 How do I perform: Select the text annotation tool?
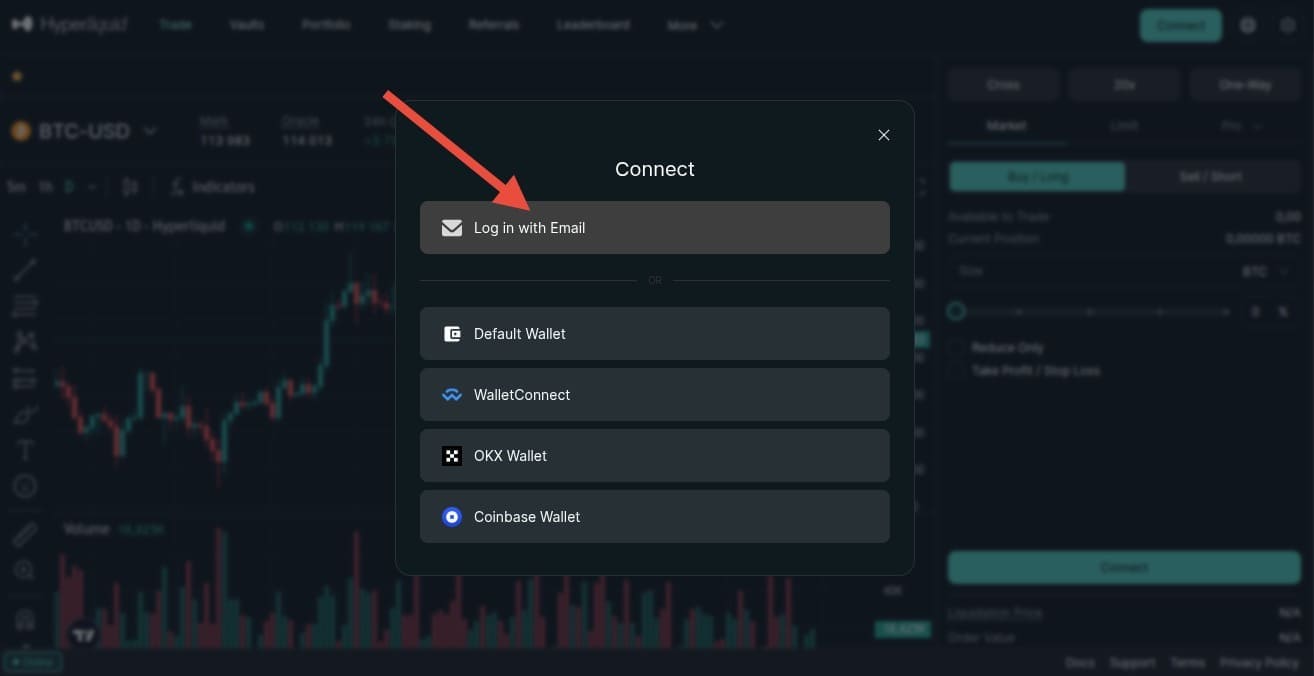[x=25, y=450]
